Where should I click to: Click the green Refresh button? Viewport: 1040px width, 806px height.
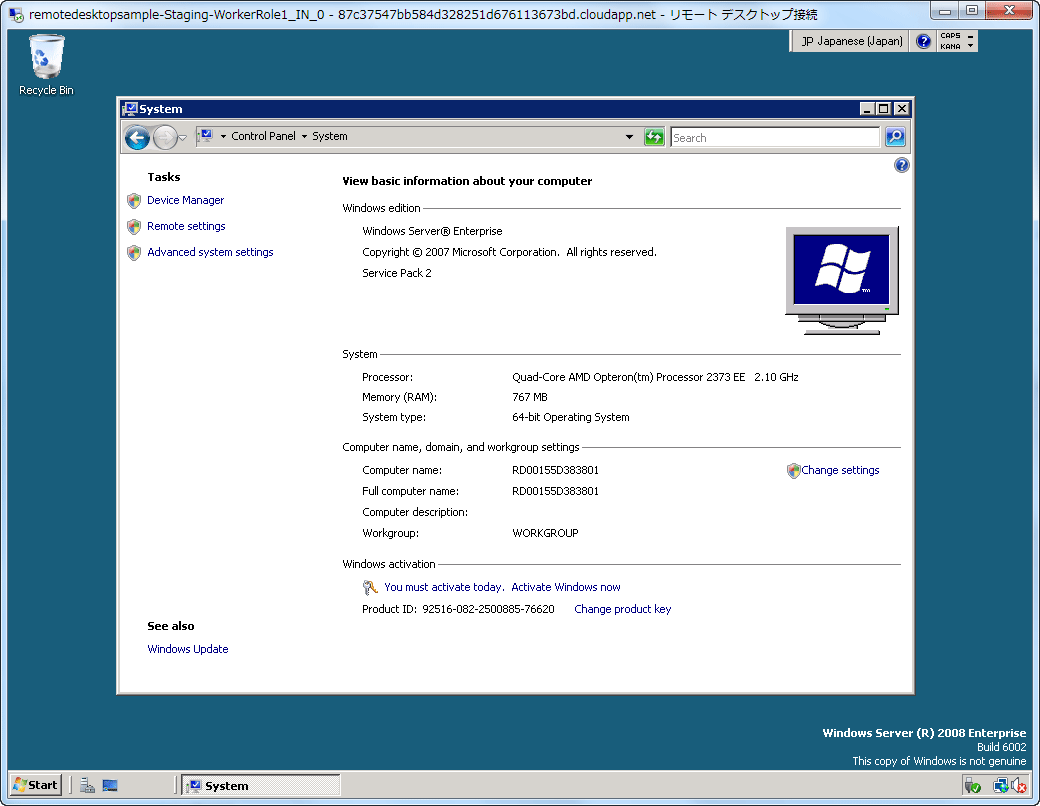[654, 137]
